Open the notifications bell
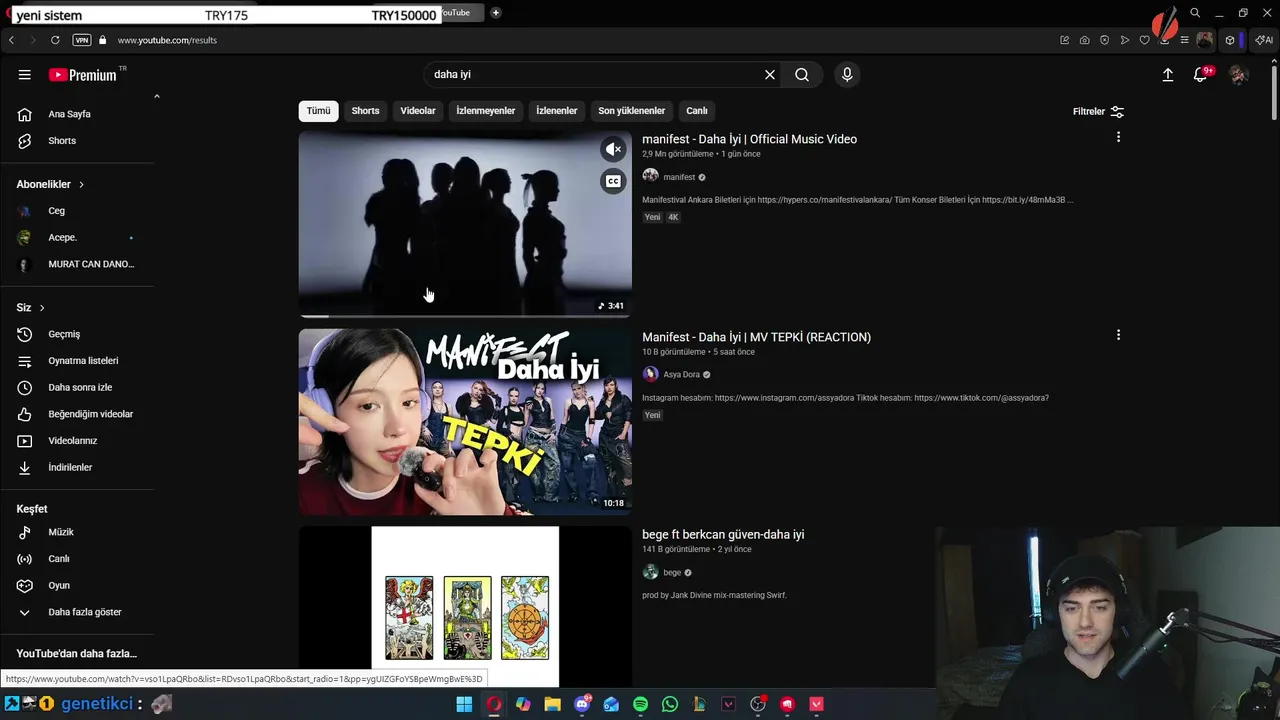The image size is (1280, 720). click(1201, 75)
